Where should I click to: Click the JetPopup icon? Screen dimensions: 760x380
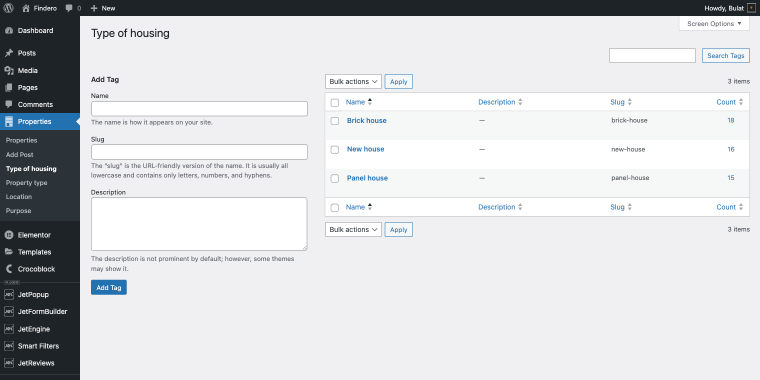pyautogui.click(x=9, y=295)
